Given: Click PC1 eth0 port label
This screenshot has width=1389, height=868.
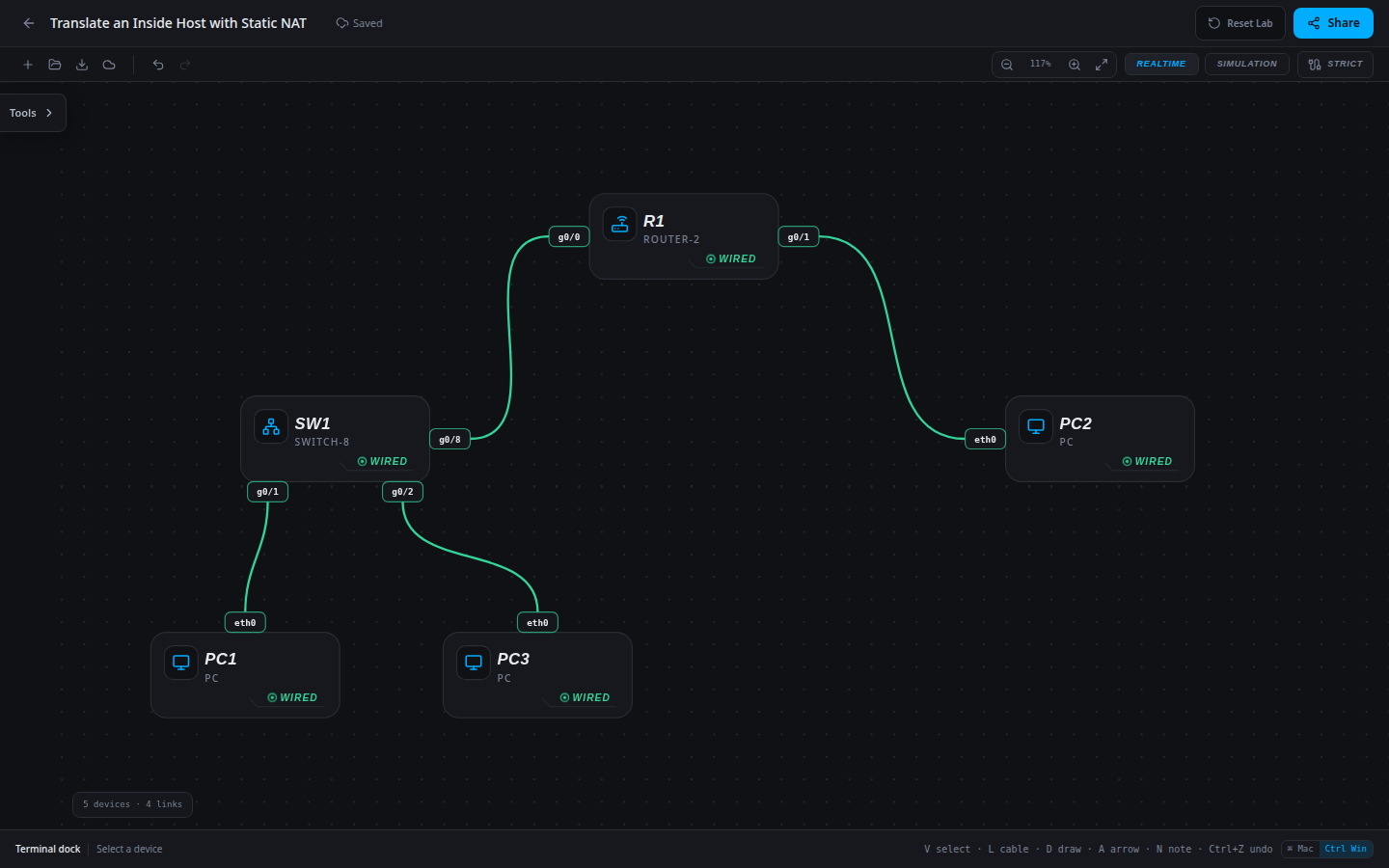Looking at the screenshot, I should pyautogui.click(x=245, y=623).
